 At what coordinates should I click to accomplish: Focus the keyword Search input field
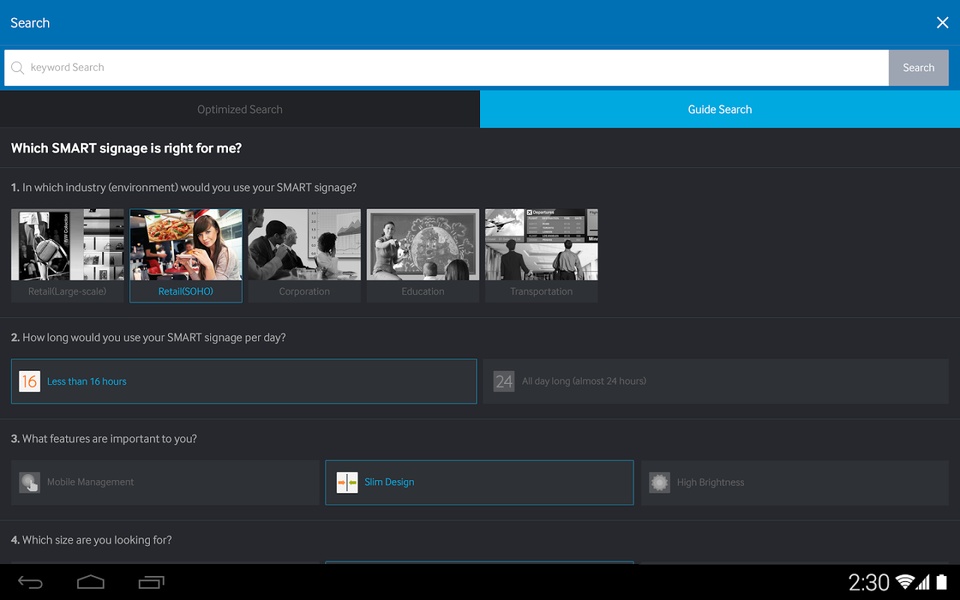click(446, 67)
